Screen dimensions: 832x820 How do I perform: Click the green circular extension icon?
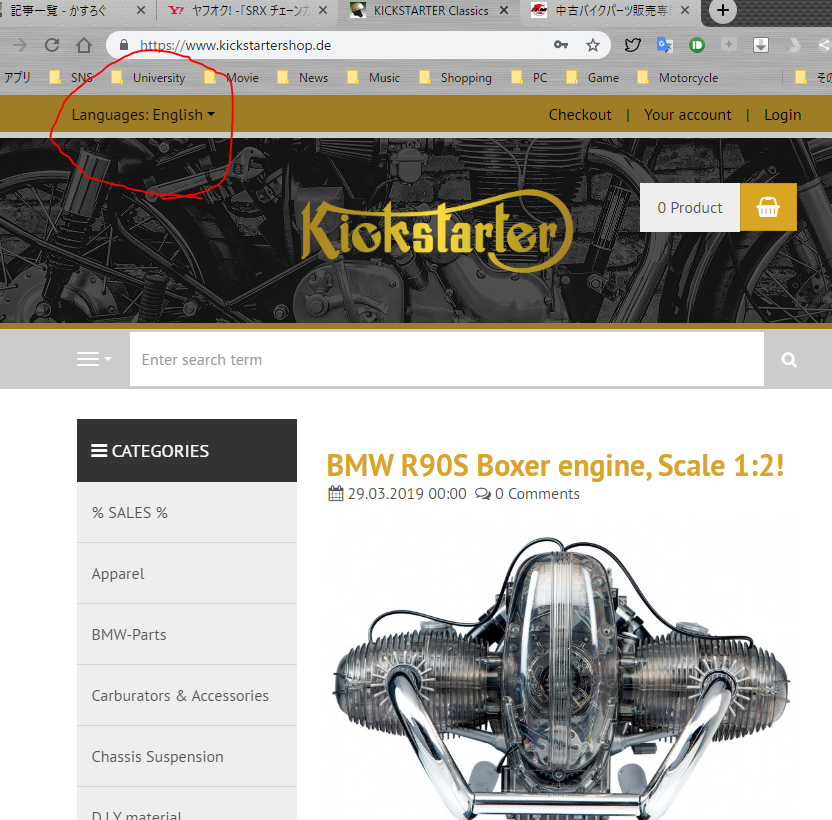pos(697,45)
